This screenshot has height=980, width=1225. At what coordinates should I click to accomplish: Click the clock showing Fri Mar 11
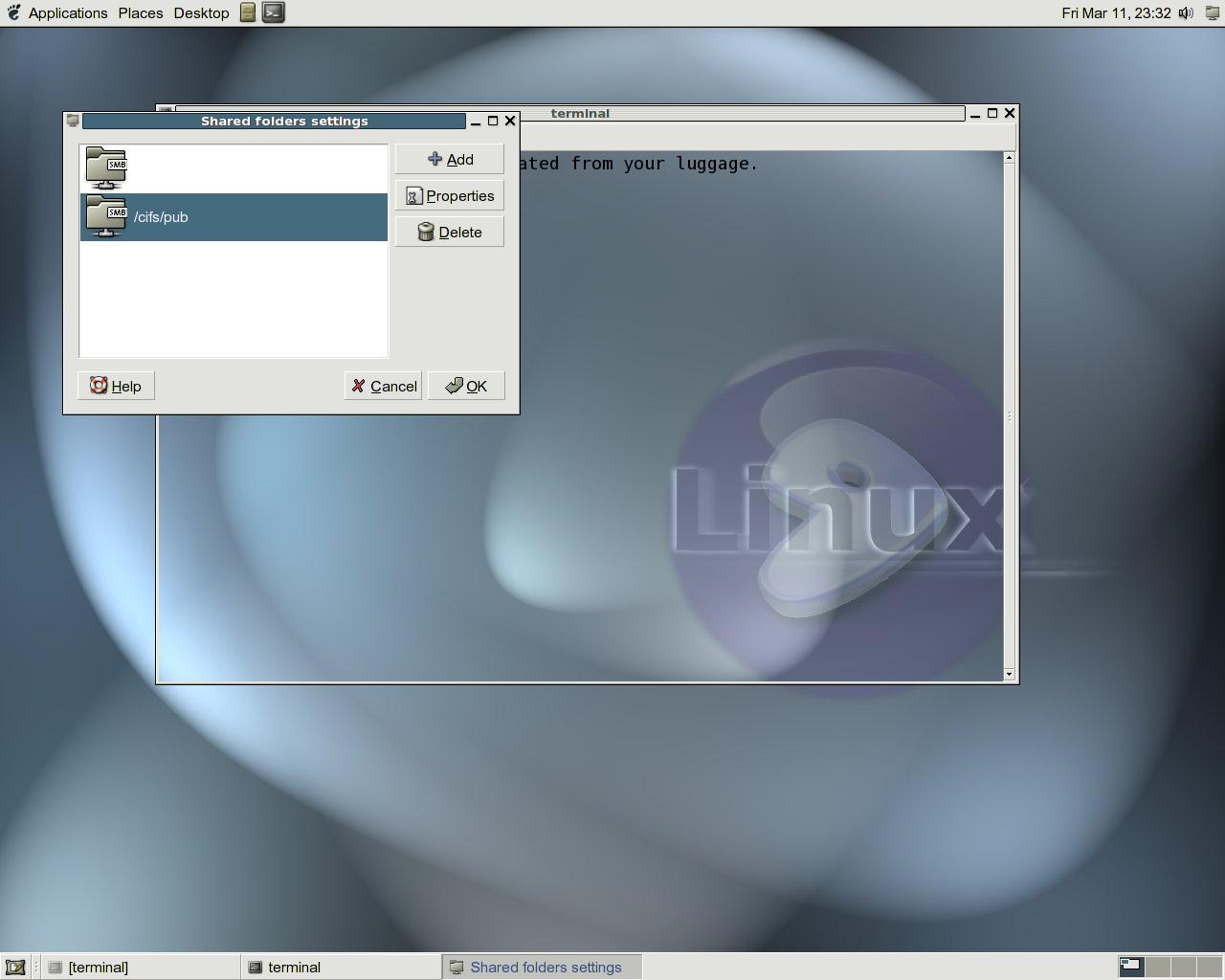click(1116, 12)
